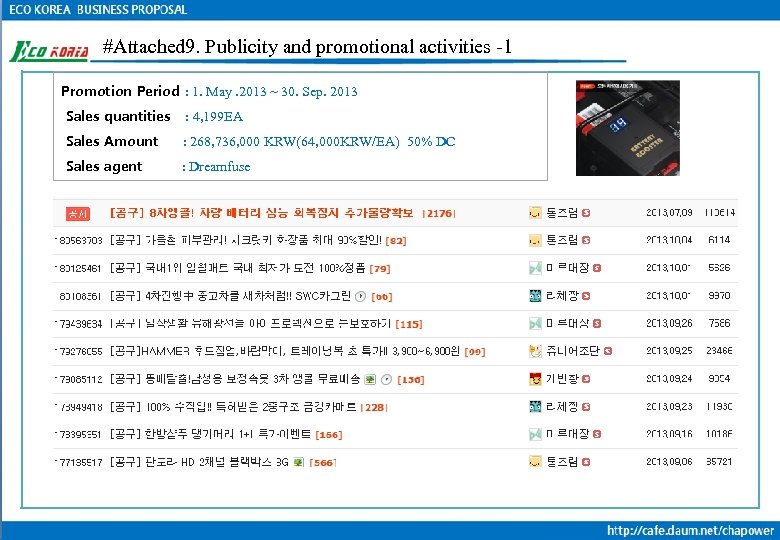Click the [79] comment count

[380, 269]
